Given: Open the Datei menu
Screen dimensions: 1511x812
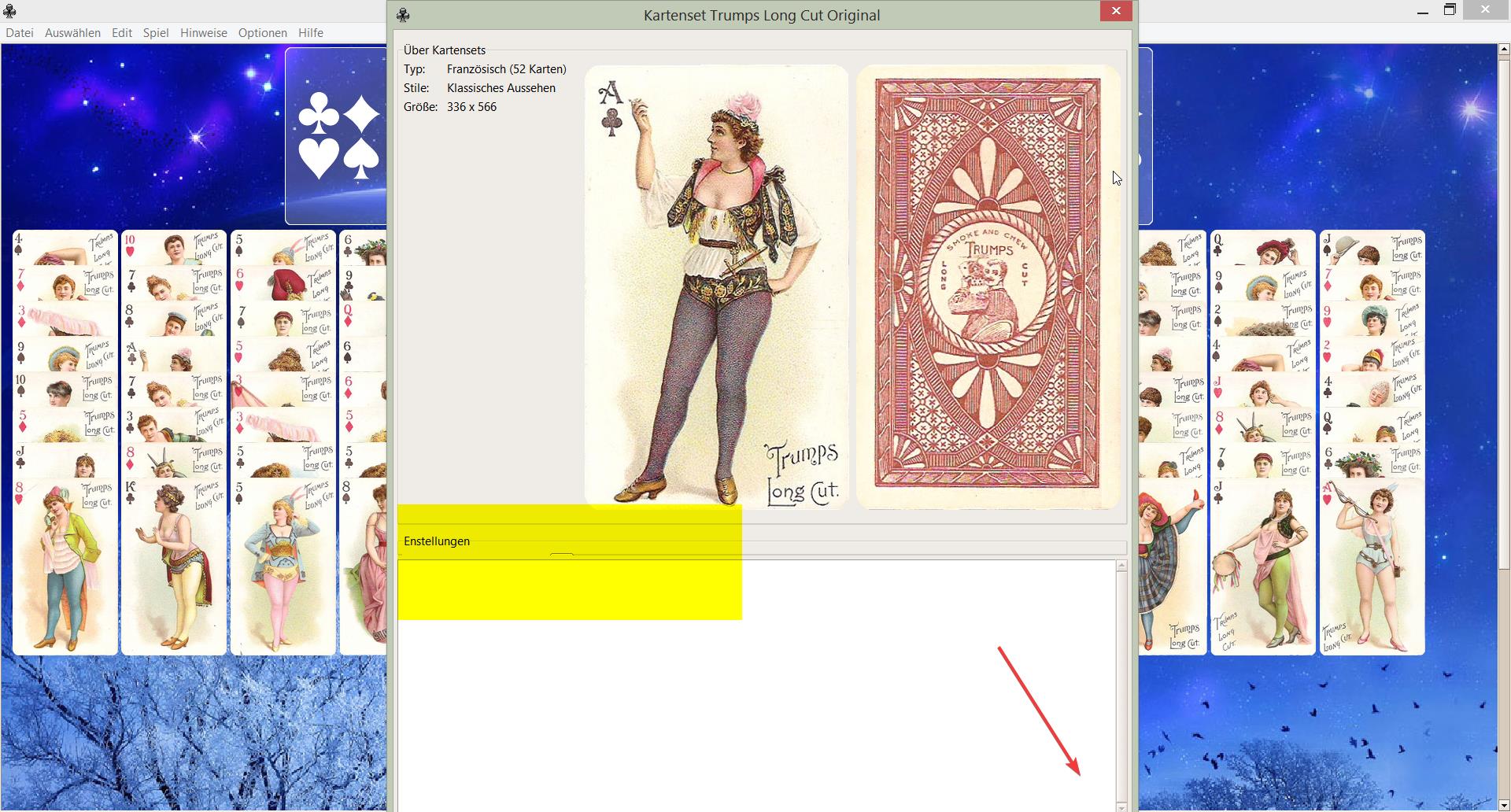Looking at the screenshot, I should click(x=19, y=32).
